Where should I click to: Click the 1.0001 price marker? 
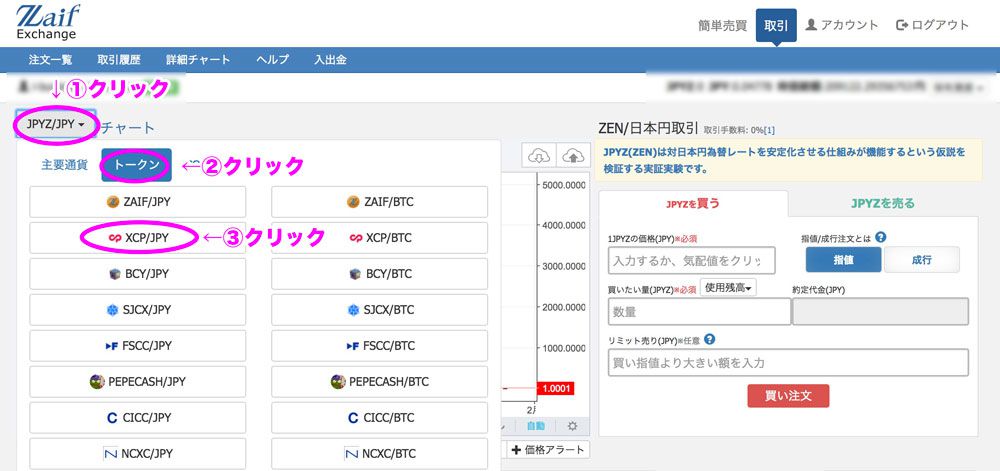tap(557, 388)
